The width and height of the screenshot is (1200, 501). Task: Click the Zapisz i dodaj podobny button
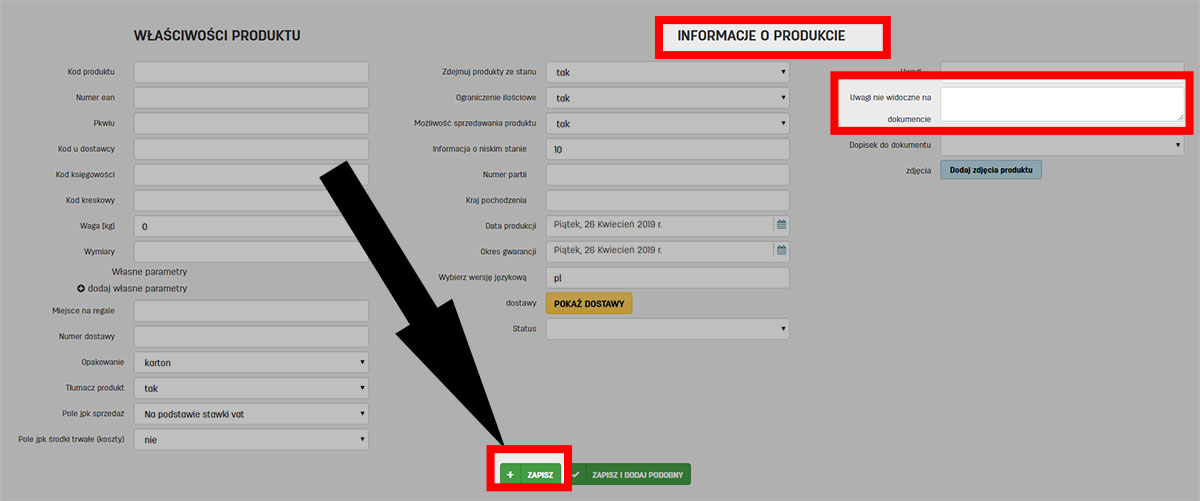636,475
